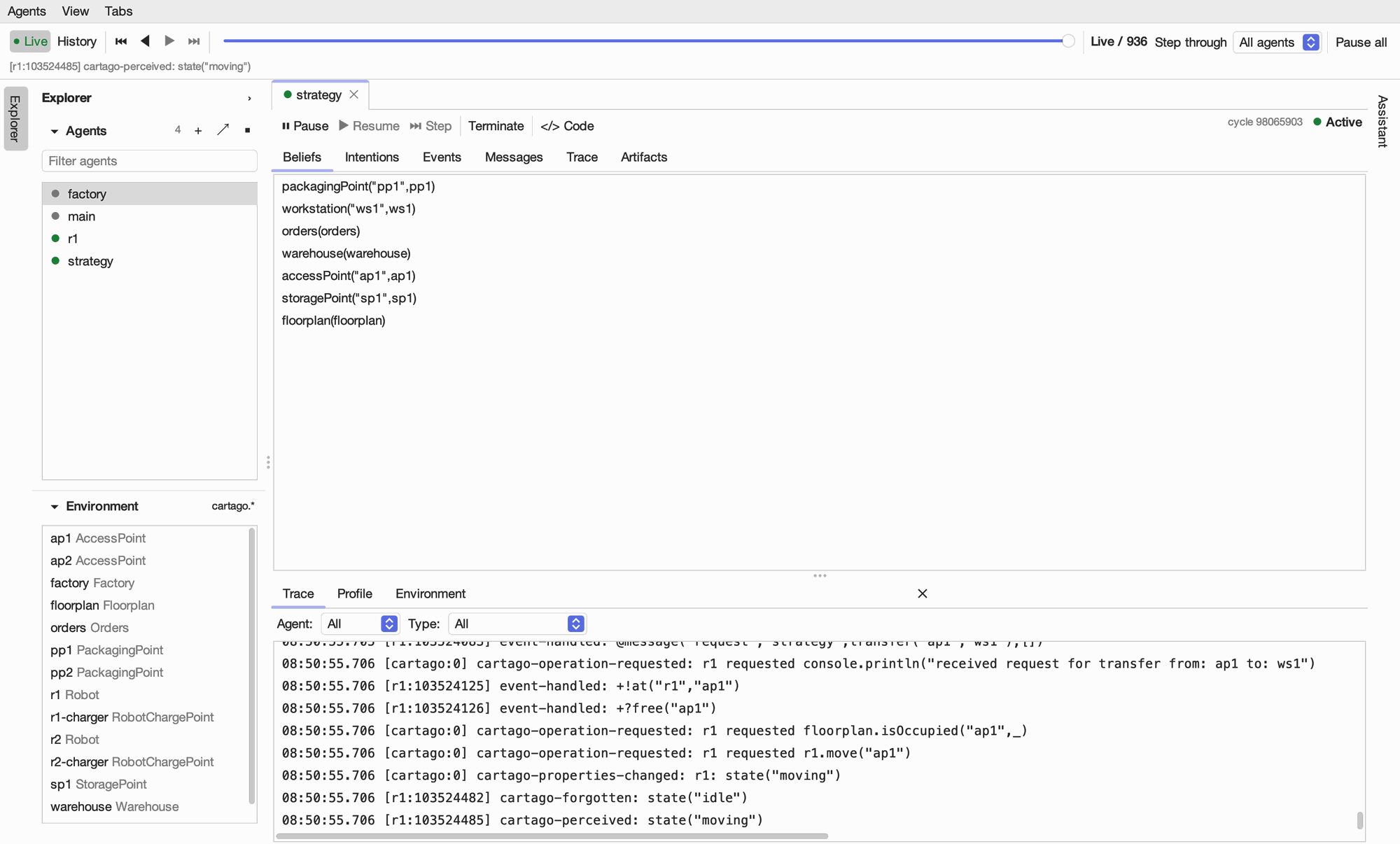Viewport: 1400px width, 844px height.
Task: Switch to the Events tab
Action: click(x=442, y=157)
